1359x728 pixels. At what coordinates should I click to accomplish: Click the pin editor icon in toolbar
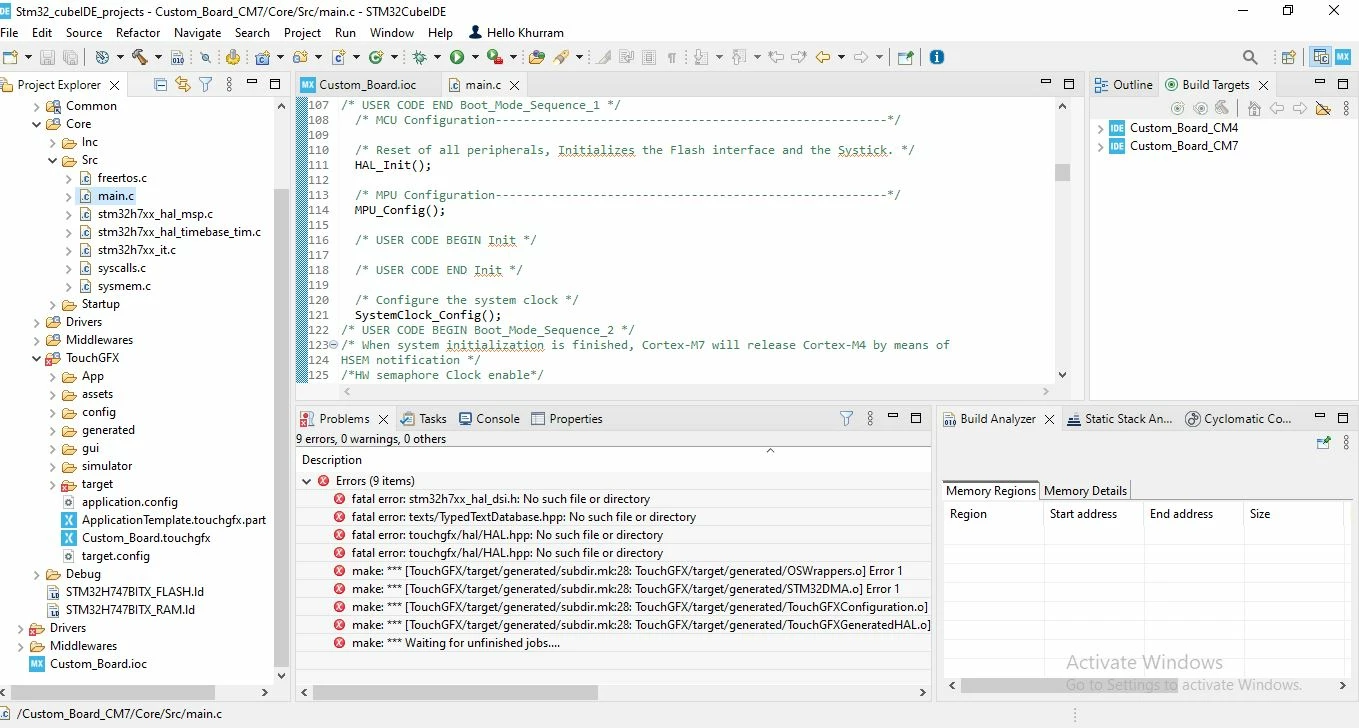coord(904,57)
